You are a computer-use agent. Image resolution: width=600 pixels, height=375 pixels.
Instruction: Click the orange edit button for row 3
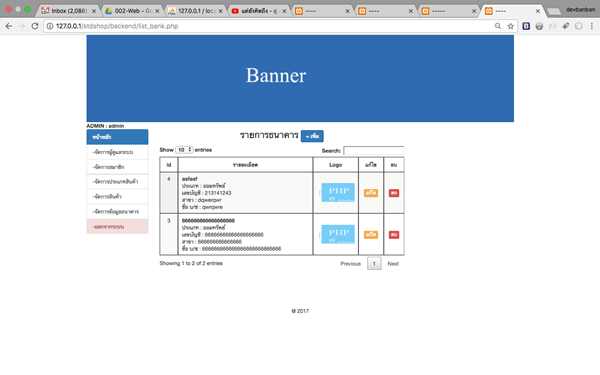pyautogui.click(x=371, y=235)
